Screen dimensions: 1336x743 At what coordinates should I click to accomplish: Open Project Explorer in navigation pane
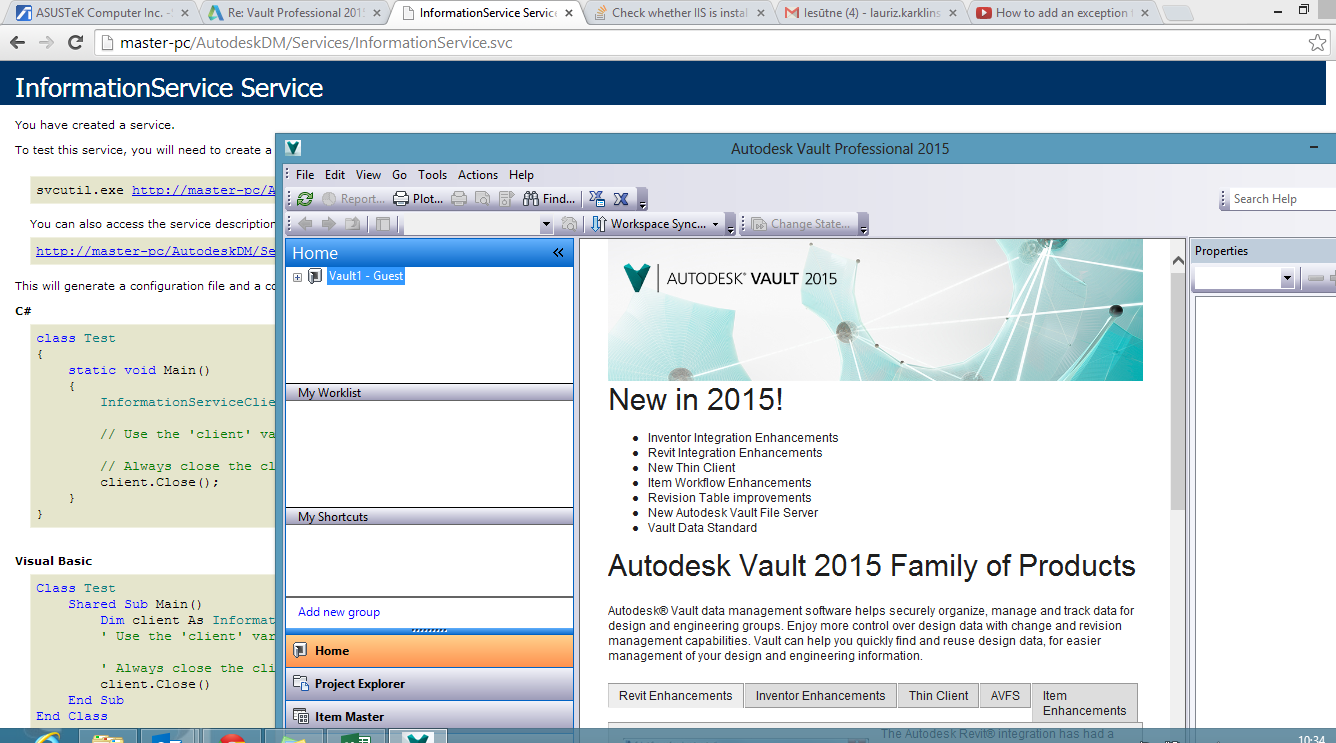[x=429, y=683]
